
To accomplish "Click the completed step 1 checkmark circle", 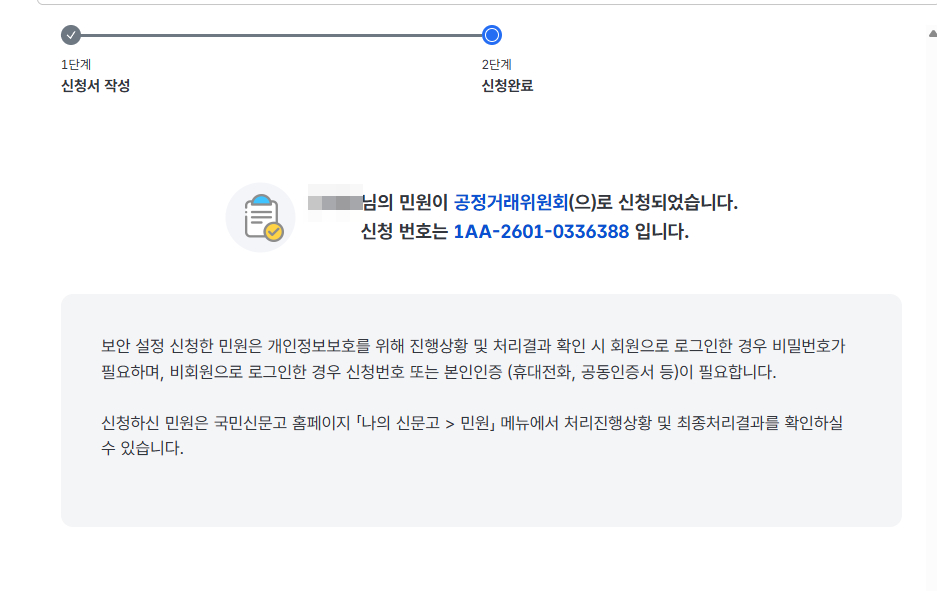I will (x=71, y=35).
